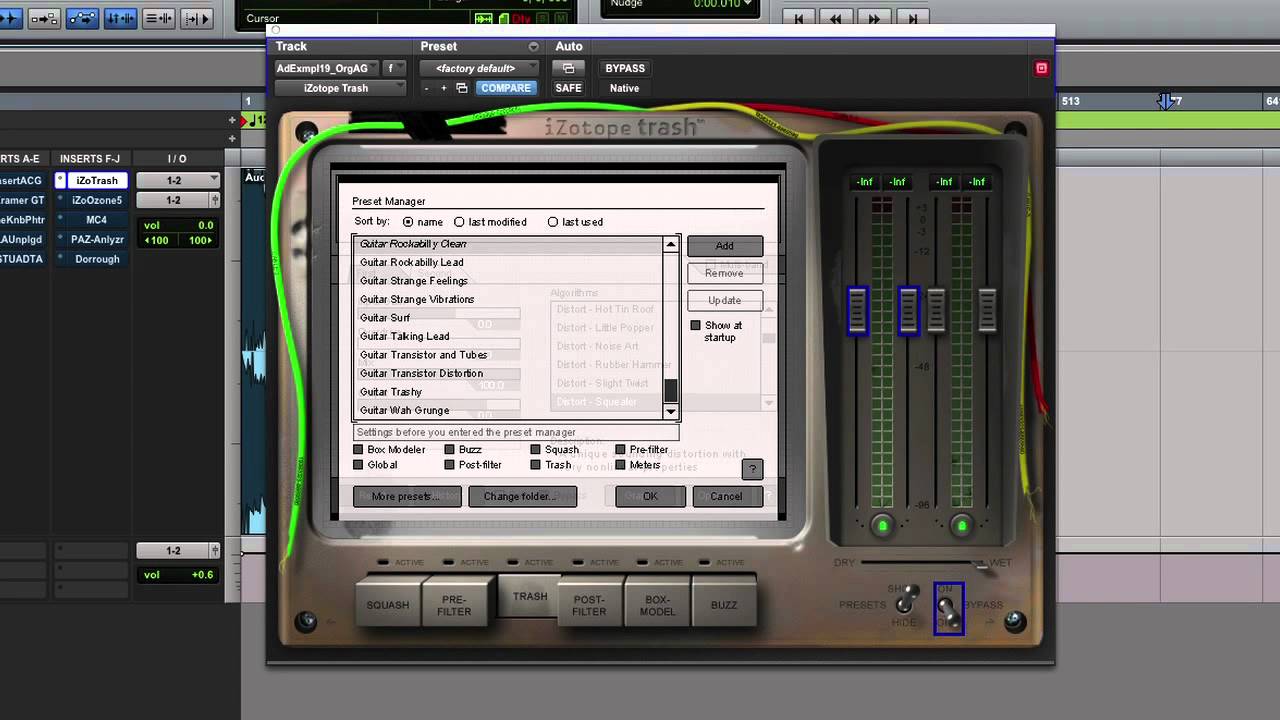Select the TRASH module tab

(530, 597)
